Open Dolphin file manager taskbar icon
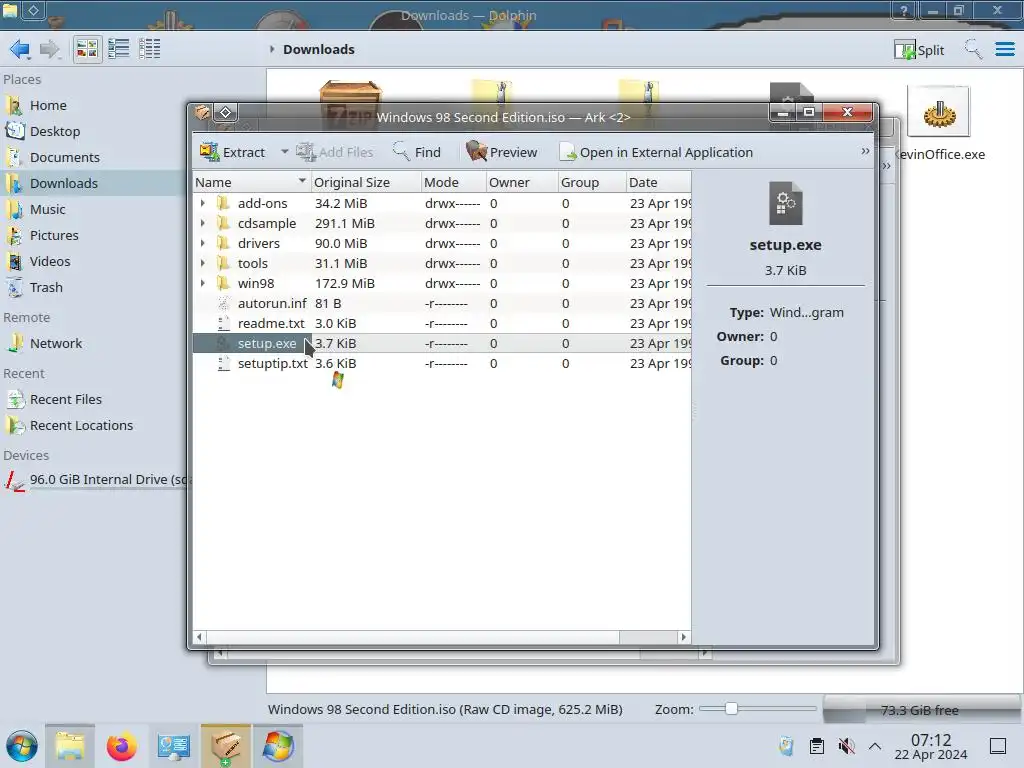This screenshot has width=1024, height=768. pos(70,746)
